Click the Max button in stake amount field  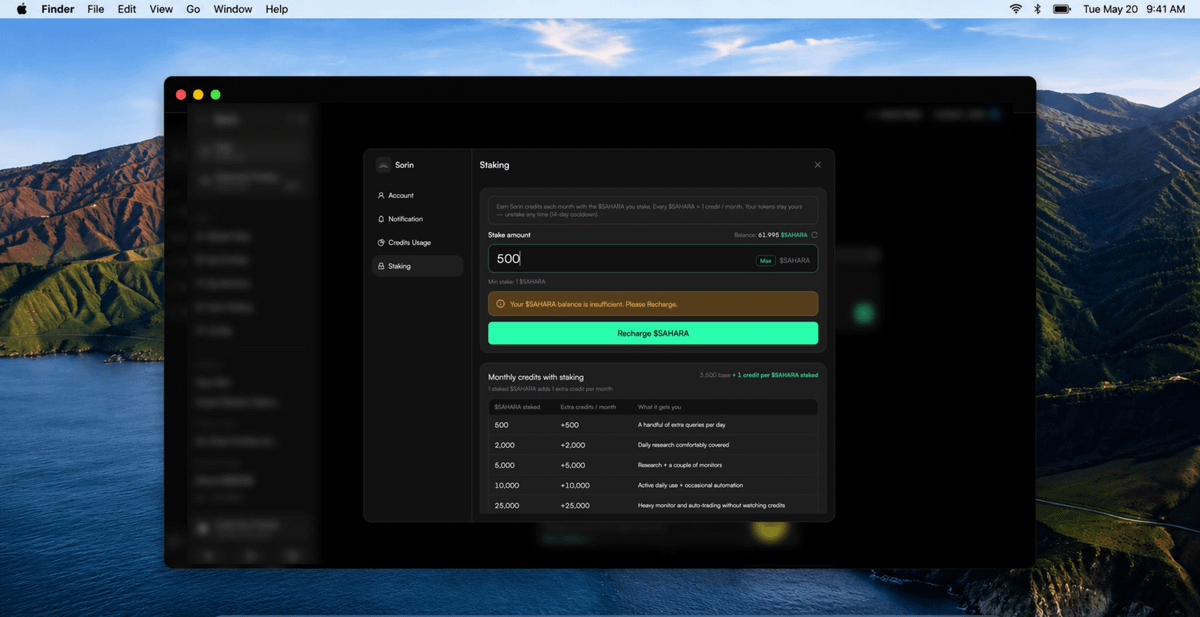765,260
